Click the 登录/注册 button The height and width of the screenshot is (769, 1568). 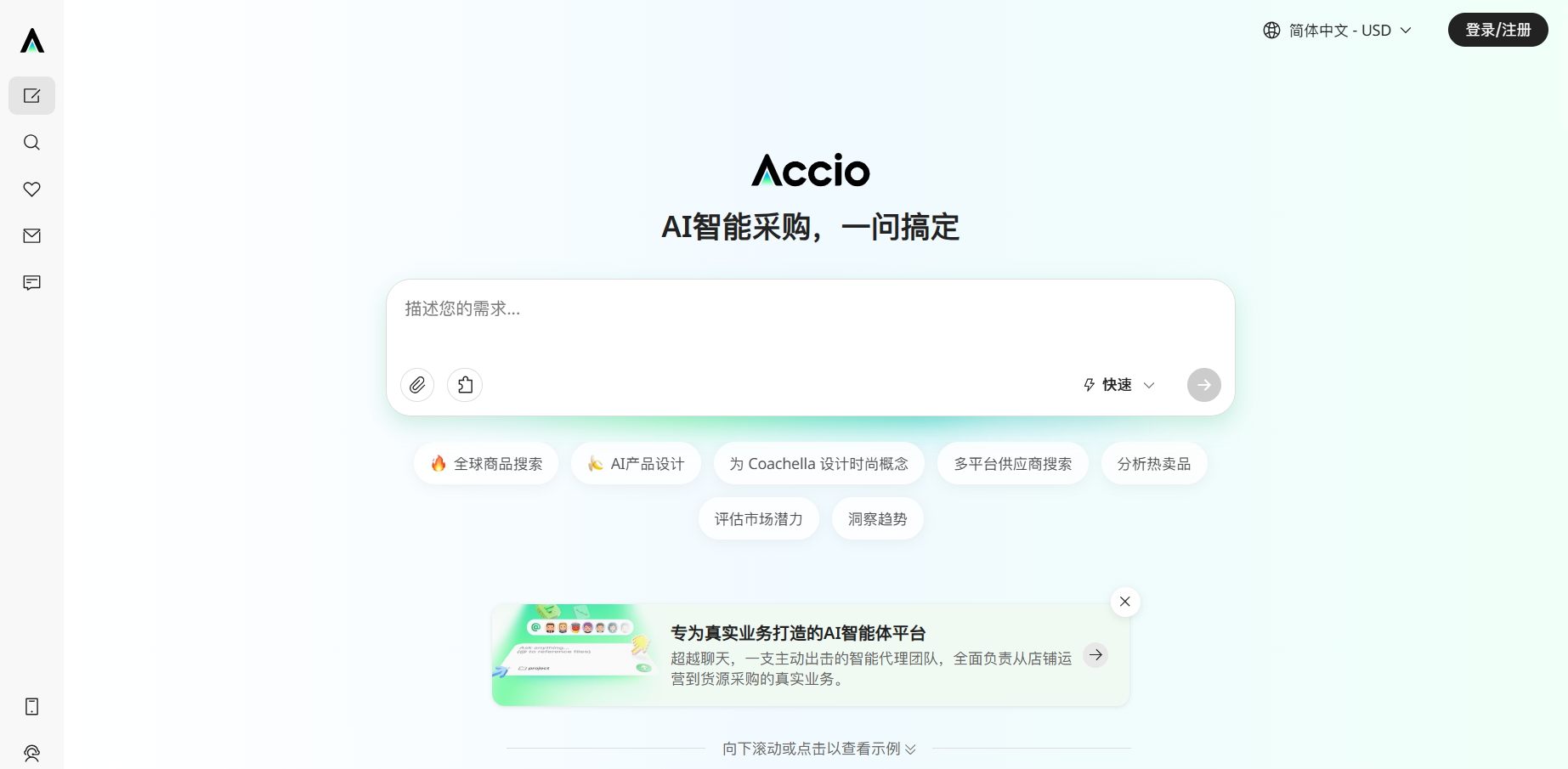tap(1498, 30)
